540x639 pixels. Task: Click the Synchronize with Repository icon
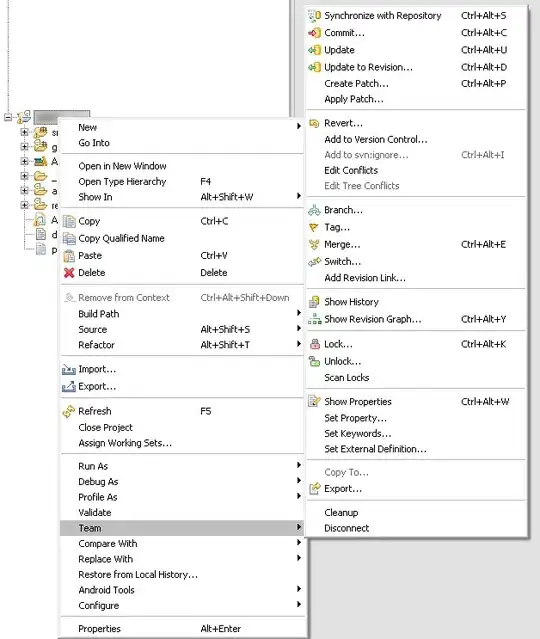coord(315,15)
